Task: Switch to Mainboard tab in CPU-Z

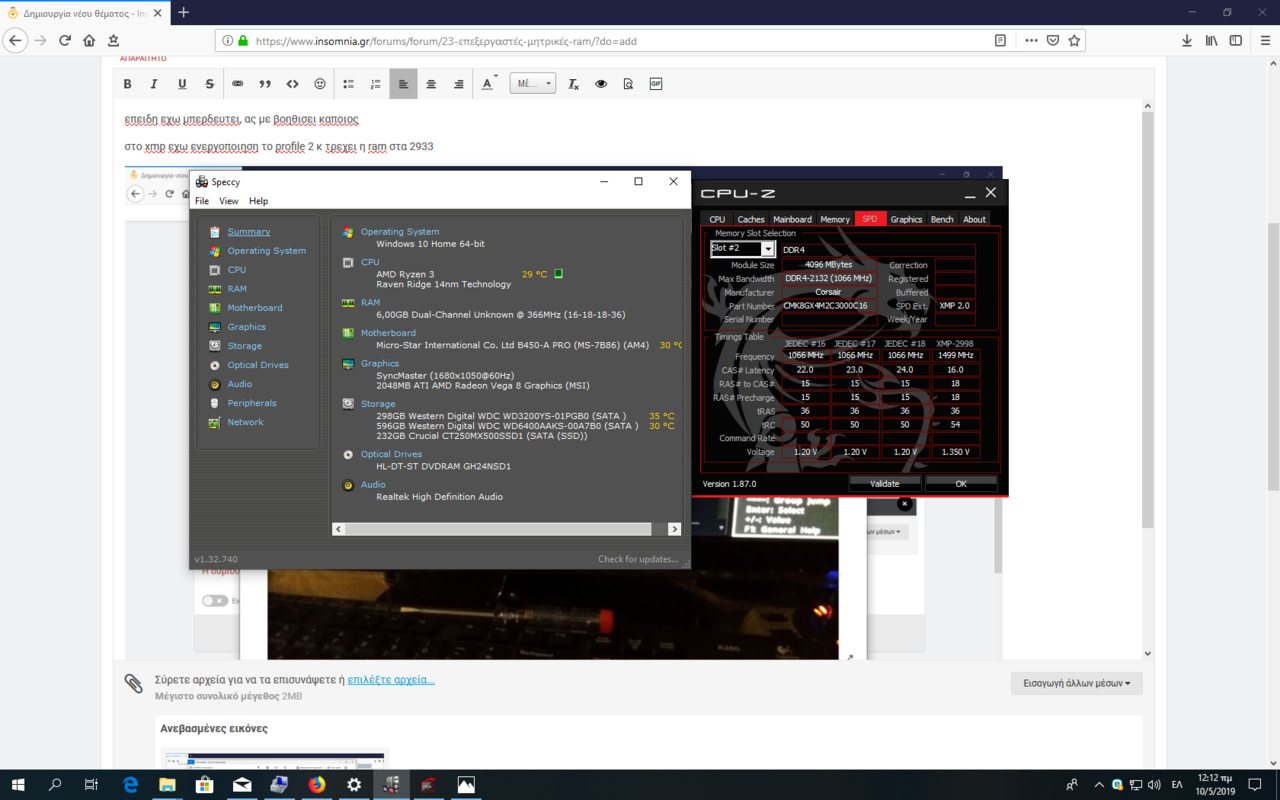Action: point(792,219)
